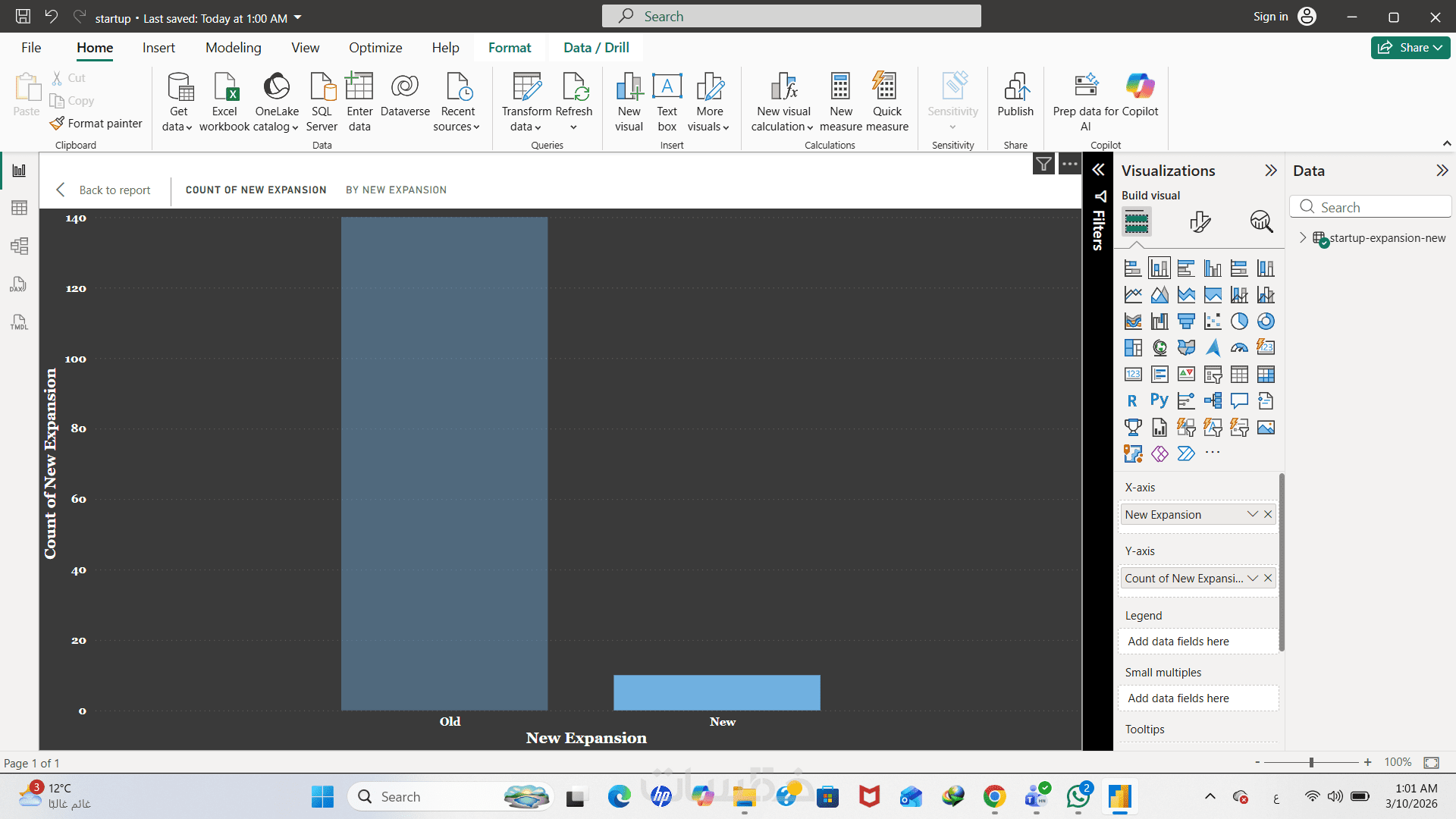This screenshot has height=819, width=1456.
Task: Open the Table view sidebar icon
Action: (20, 208)
